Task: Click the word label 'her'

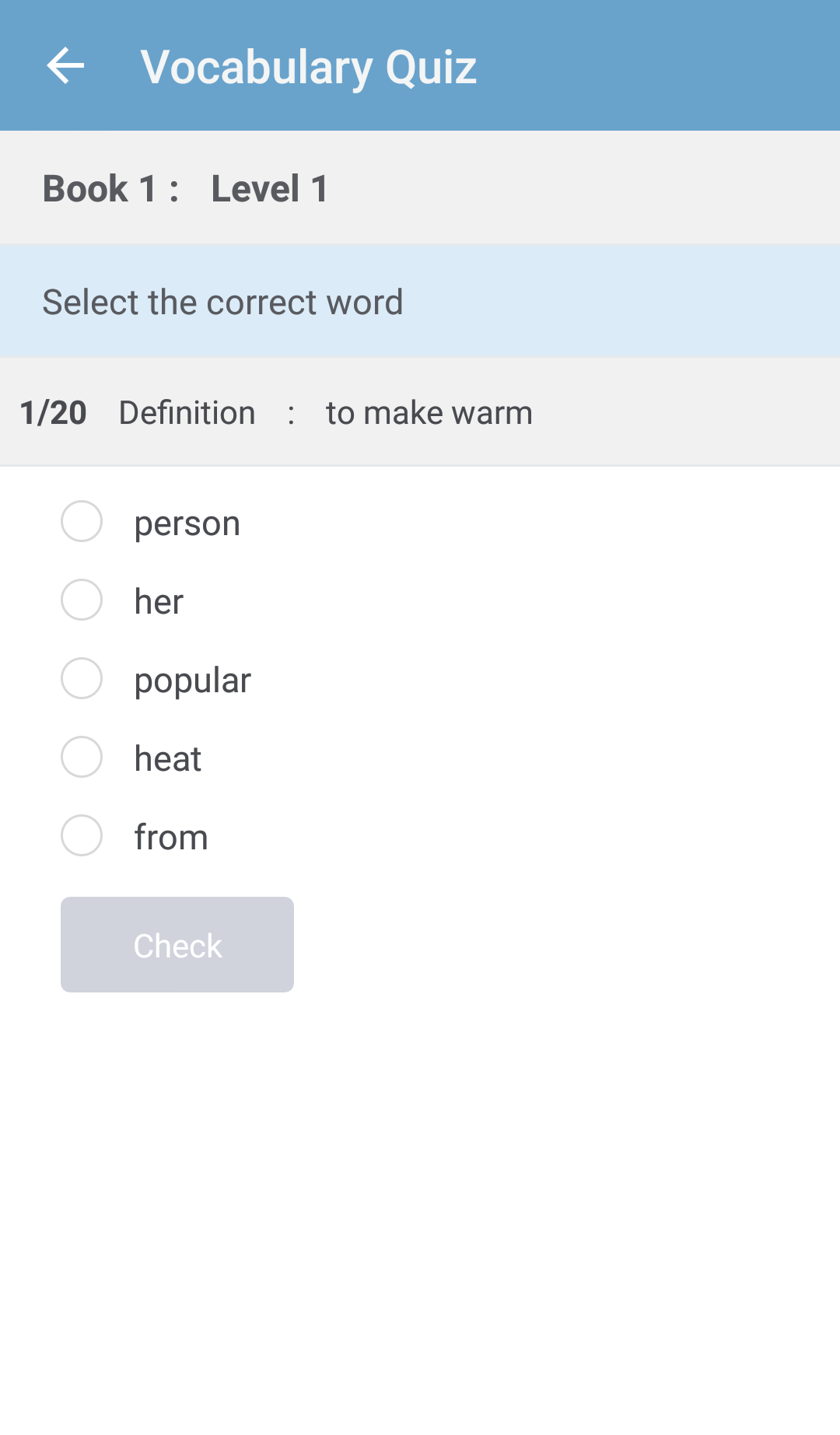Action: pyautogui.click(x=159, y=602)
